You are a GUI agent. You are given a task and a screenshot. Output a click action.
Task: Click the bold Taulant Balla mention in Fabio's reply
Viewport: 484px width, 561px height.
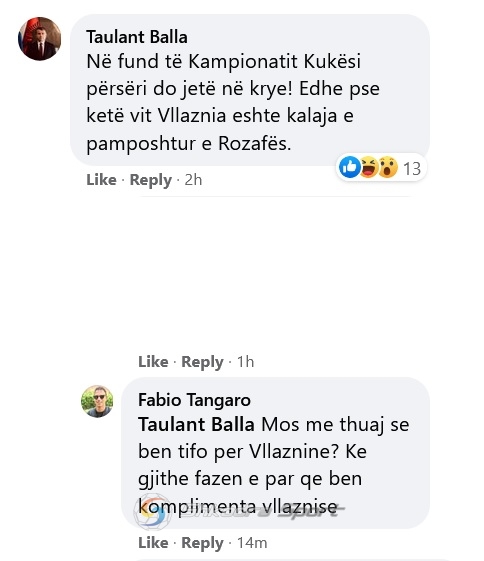(x=196, y=425)
